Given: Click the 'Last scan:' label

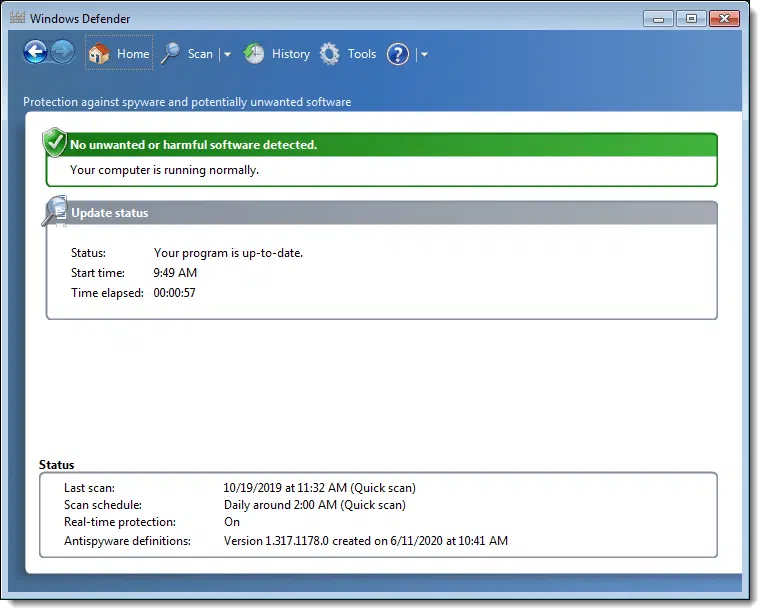Looking at the screenshot, I should pos(89,488).
